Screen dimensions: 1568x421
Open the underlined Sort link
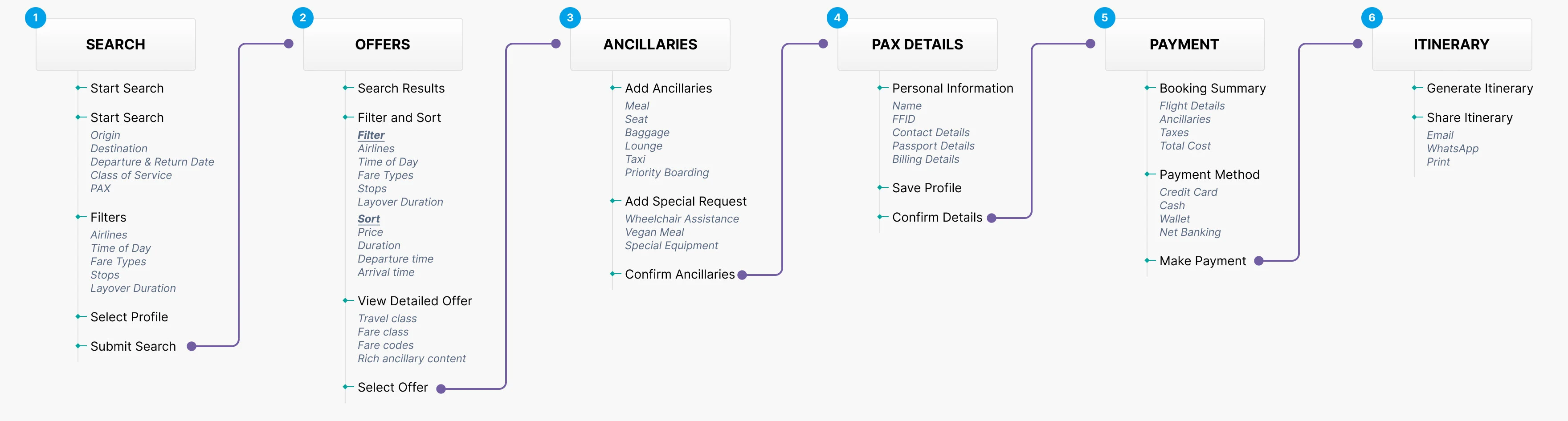tap(368, 219)
